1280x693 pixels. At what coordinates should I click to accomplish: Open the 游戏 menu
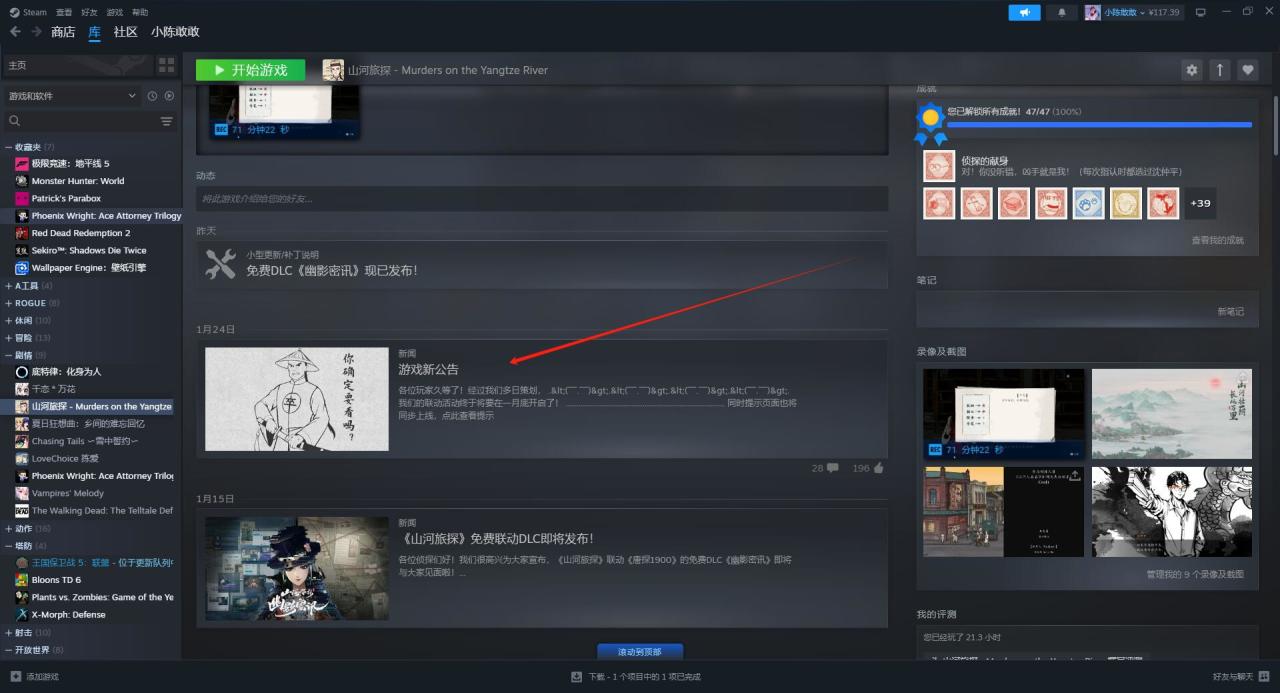click(x=114, y=12)
